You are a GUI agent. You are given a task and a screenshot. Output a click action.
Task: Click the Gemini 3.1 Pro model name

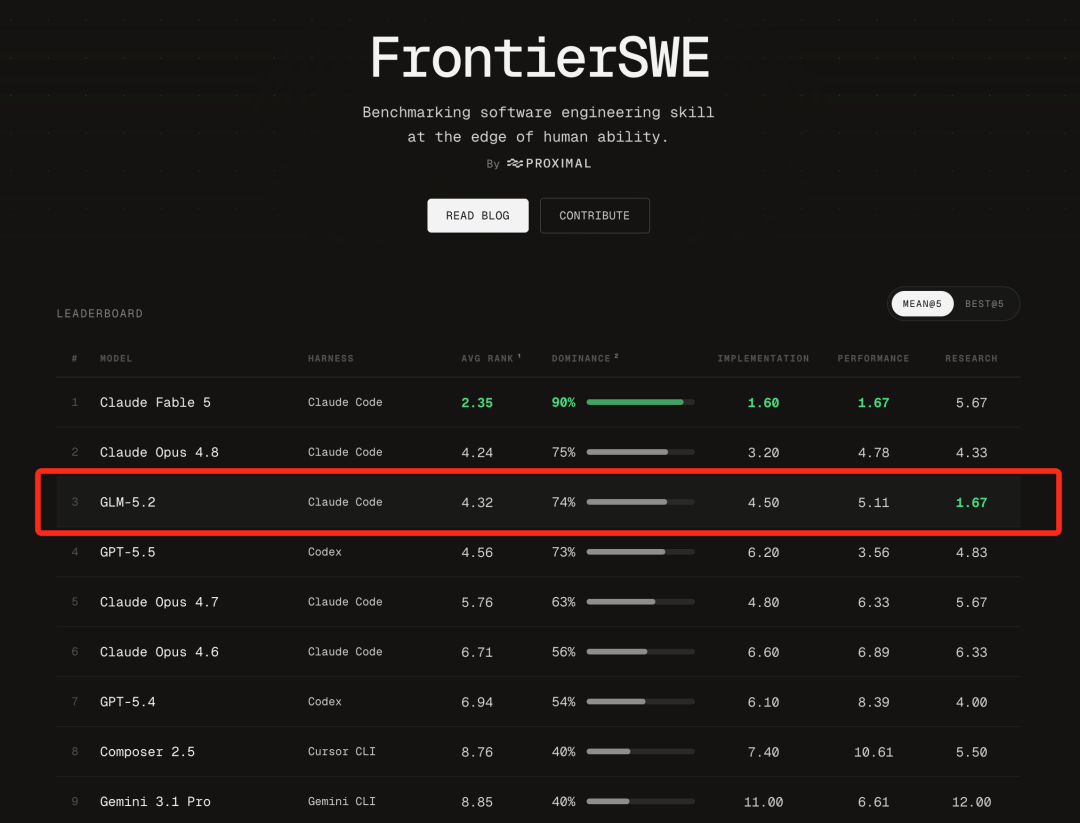155,802
